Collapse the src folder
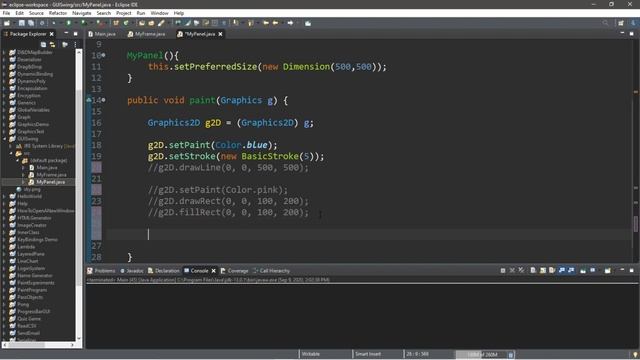 click(11, 153)
